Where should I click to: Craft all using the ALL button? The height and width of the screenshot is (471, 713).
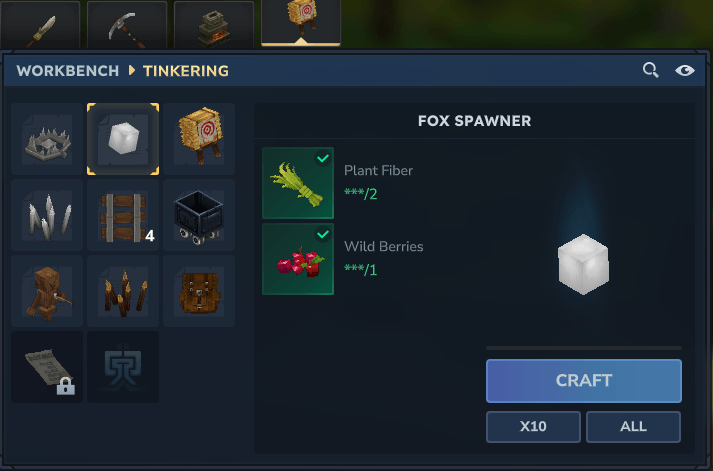point(633,427)
